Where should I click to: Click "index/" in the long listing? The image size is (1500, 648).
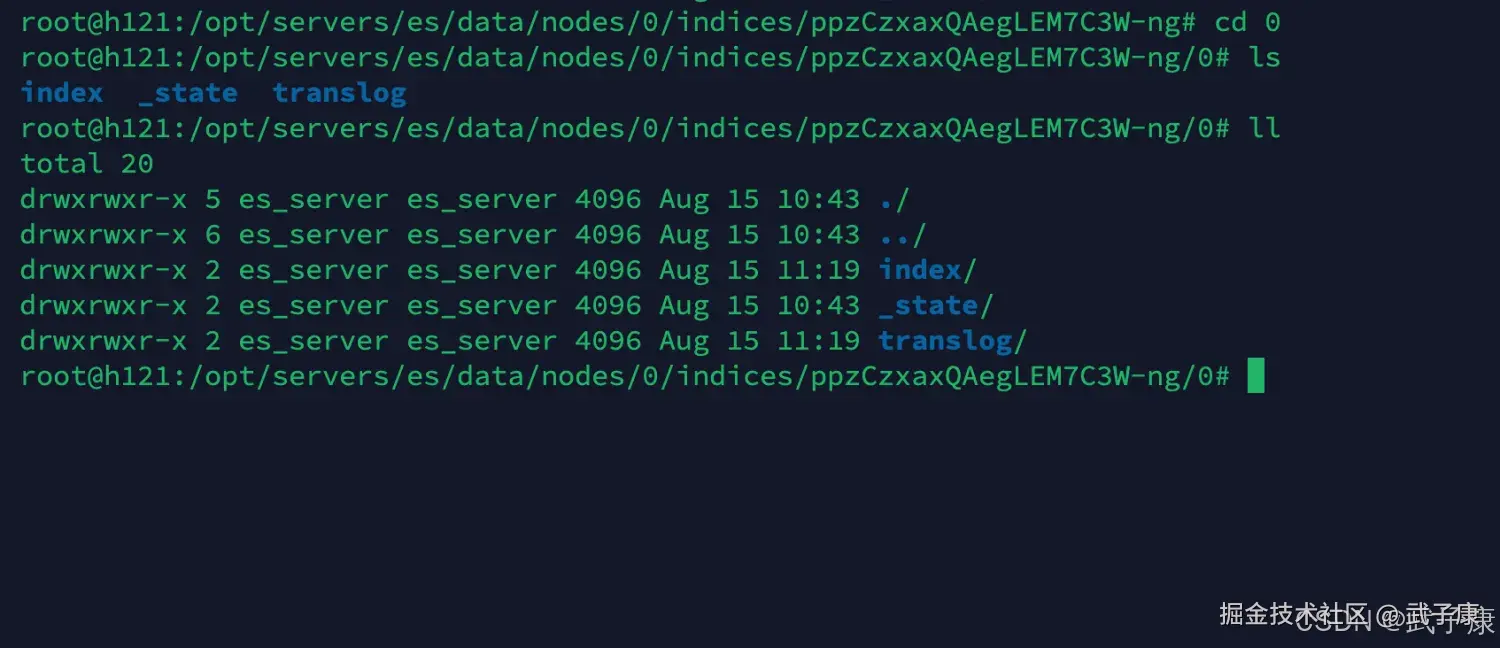pos(927,270)
